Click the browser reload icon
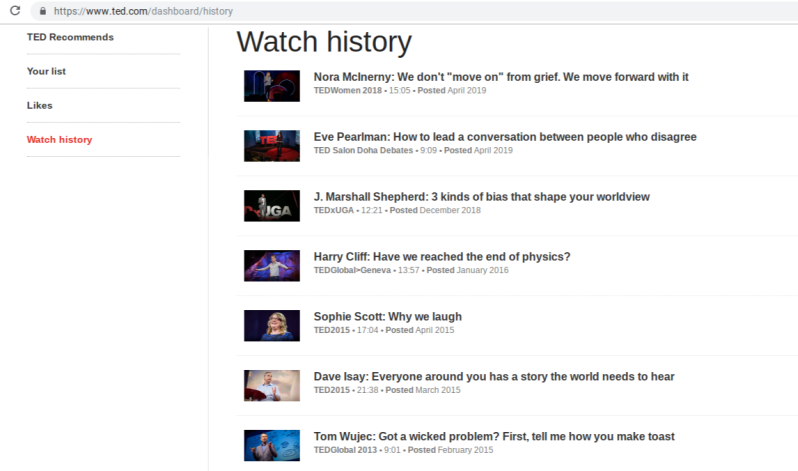 (x=15, y=10)
